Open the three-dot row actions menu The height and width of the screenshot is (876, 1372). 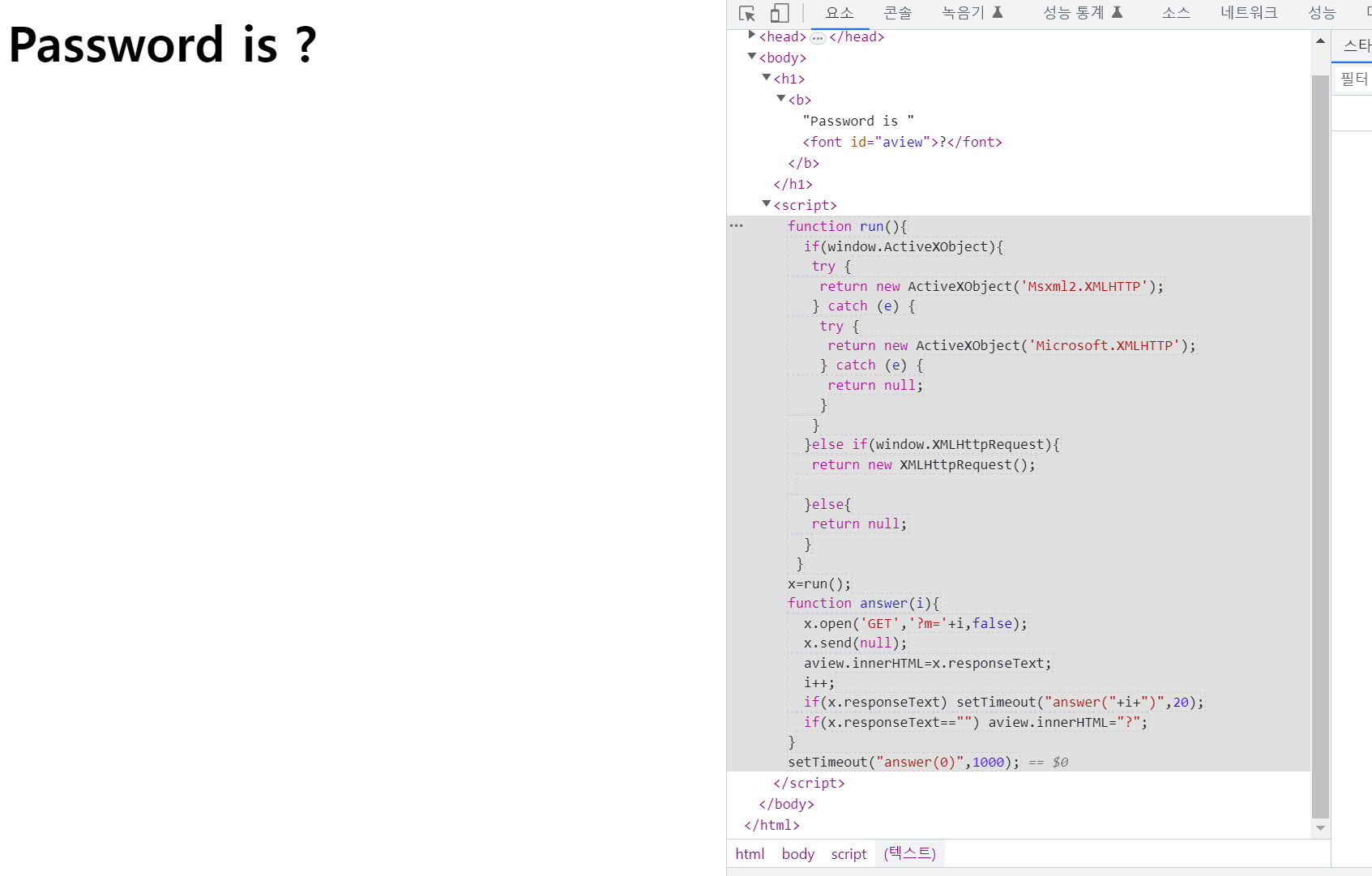[736, 226]
